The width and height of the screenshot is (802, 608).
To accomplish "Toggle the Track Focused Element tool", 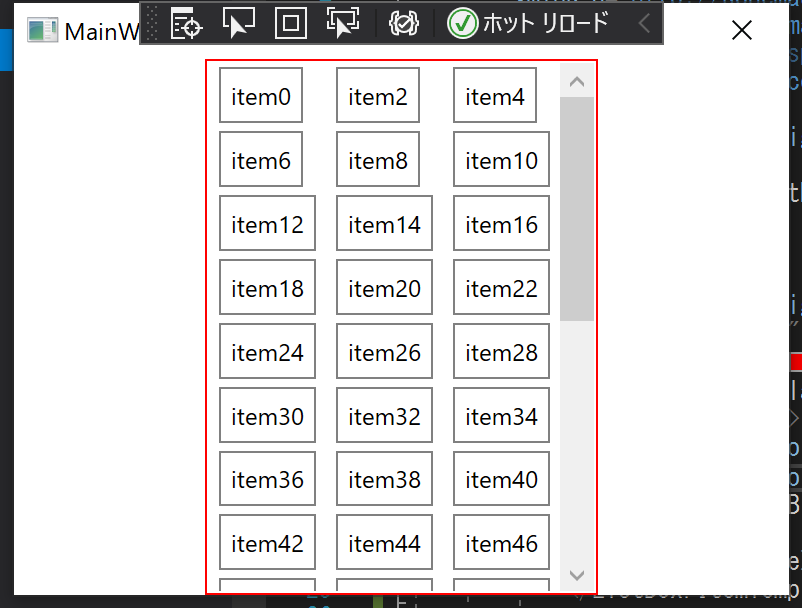I will tap(343, 23).
